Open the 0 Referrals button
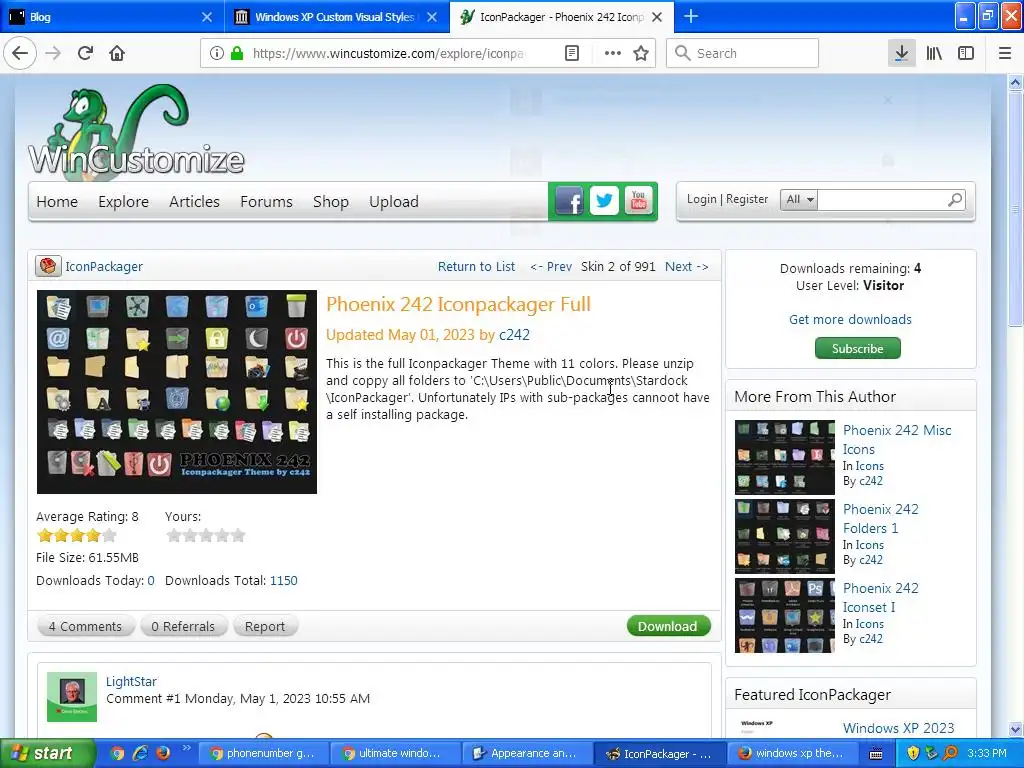1024x768 pixels. click(x=184, y=626)
